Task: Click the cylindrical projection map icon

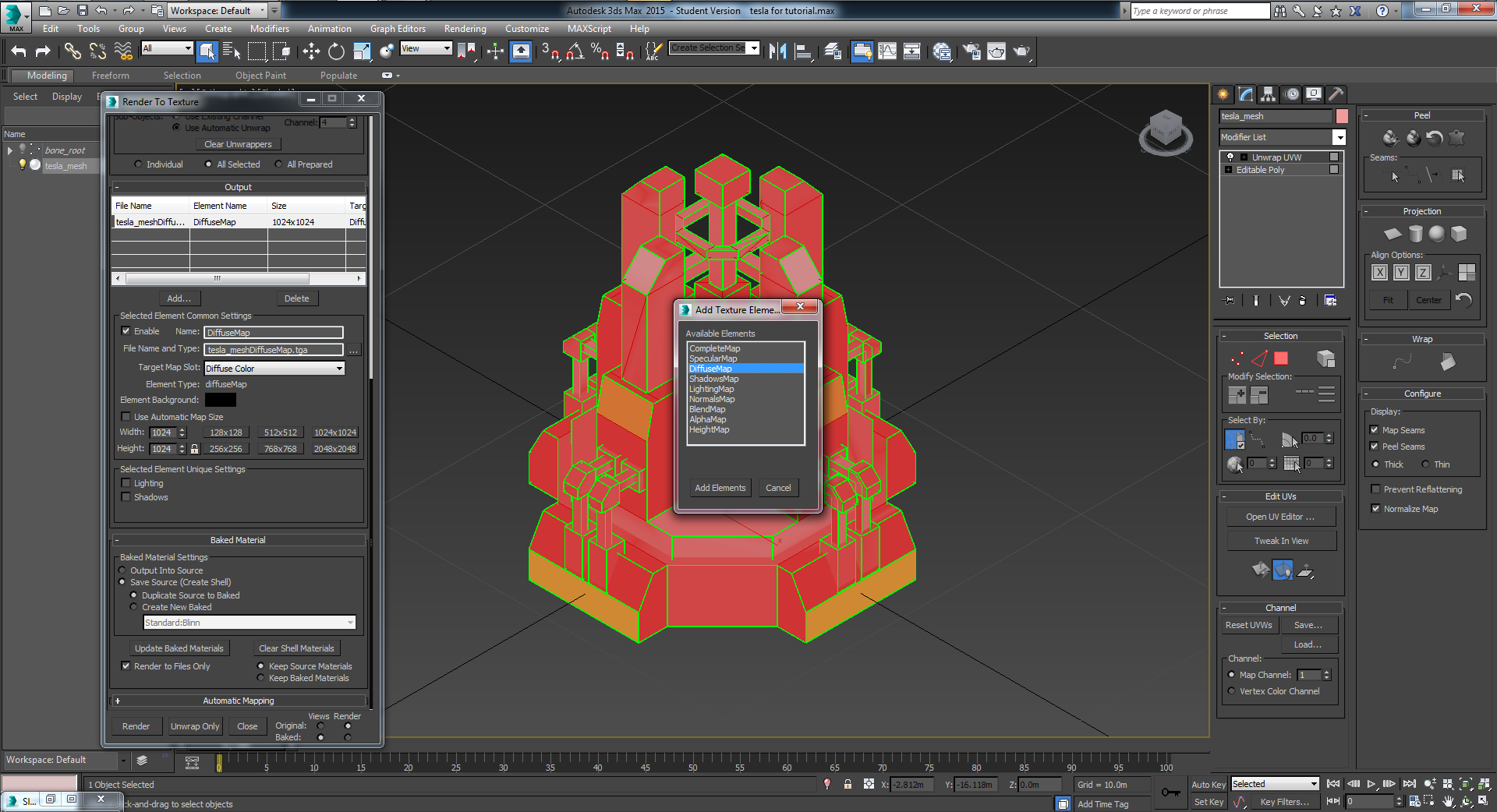Action: point(1415,234)
